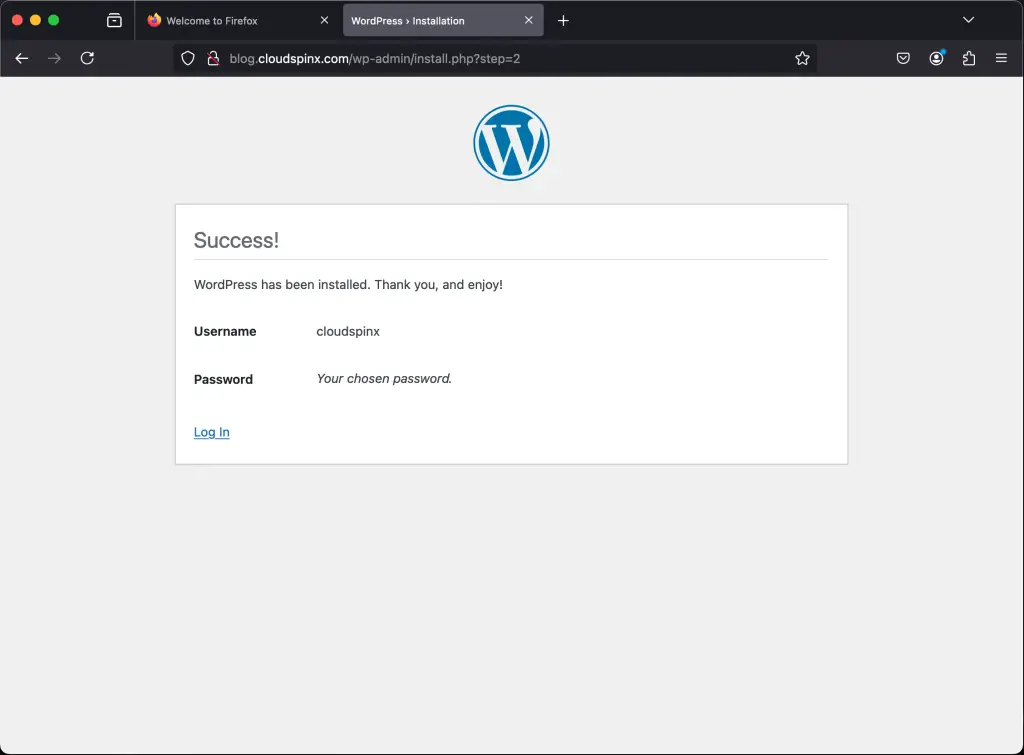Open the sidebar icon beside the tabs
This screenshot has height=755, width=1024.
pyautogui.click(x=115, y=19)
